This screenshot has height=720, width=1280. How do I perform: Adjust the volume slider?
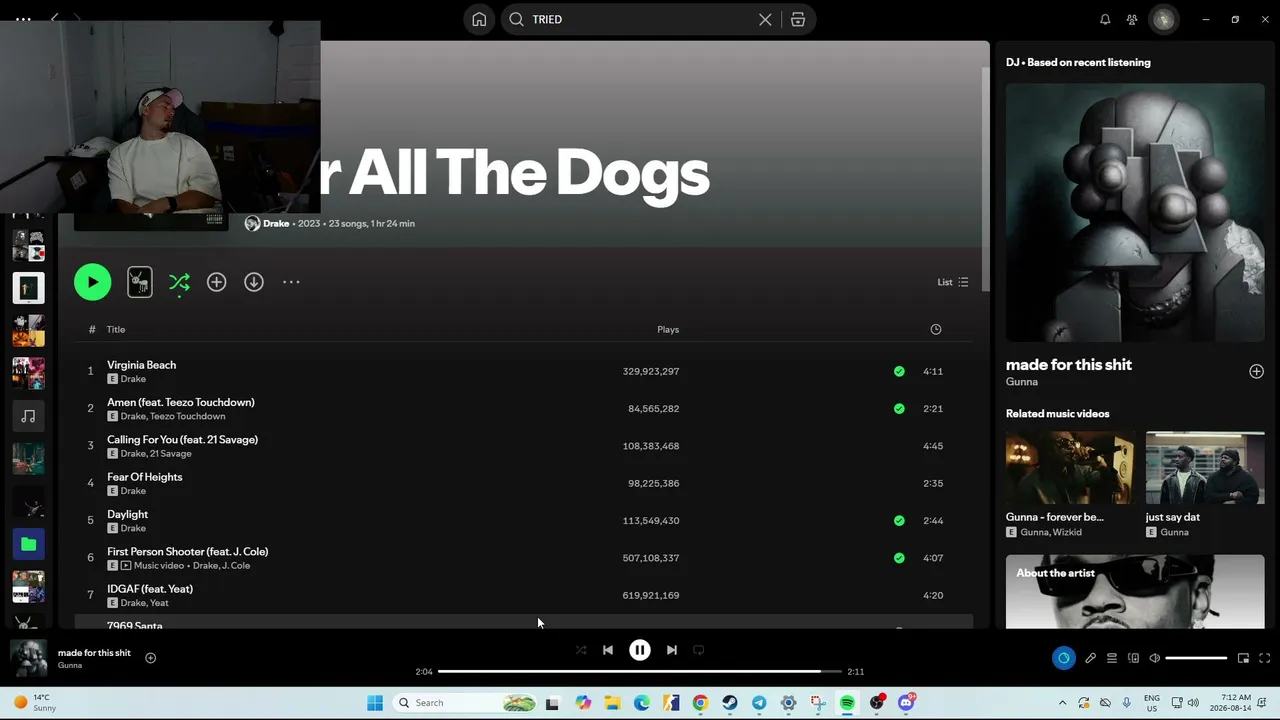1196,658
